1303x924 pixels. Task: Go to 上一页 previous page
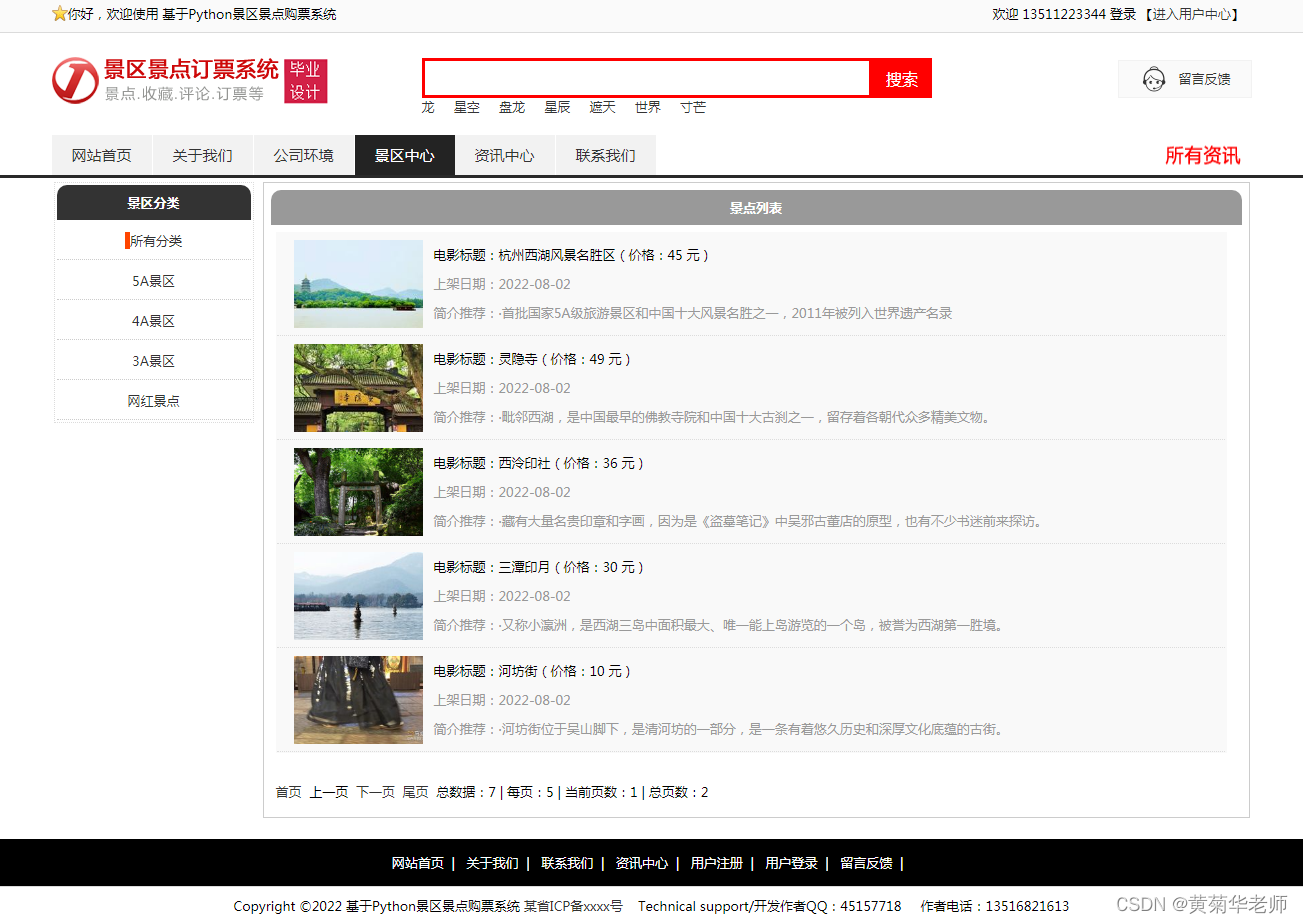tap(329, 792)
